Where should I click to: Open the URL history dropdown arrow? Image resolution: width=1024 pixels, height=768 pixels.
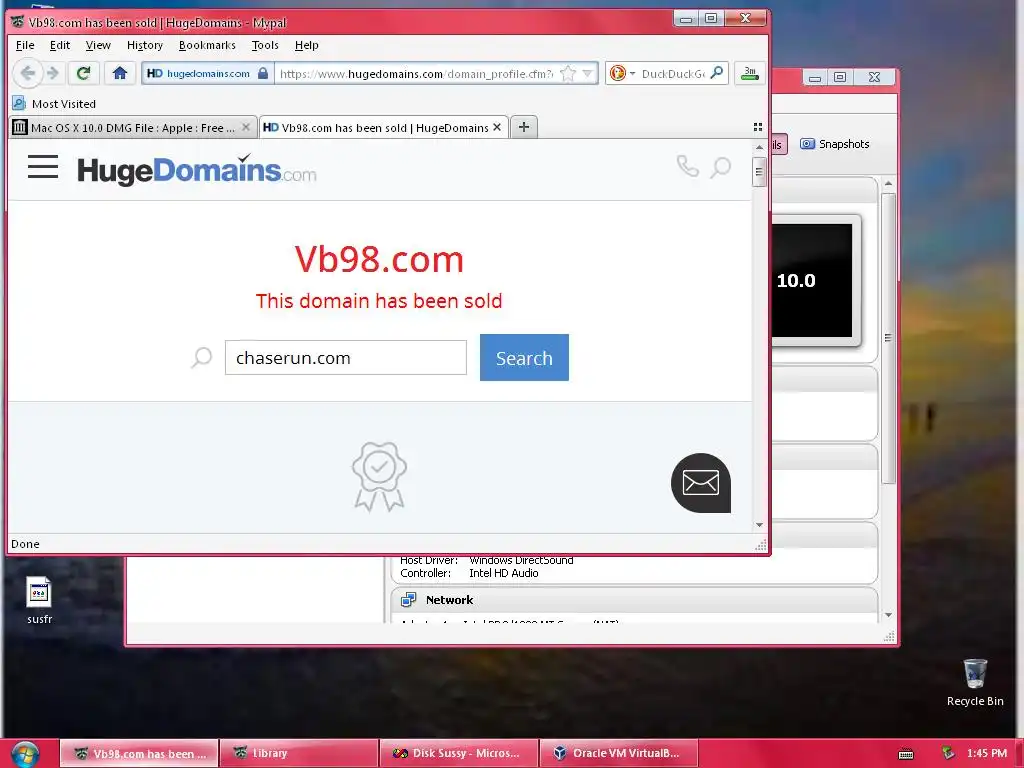588,73
